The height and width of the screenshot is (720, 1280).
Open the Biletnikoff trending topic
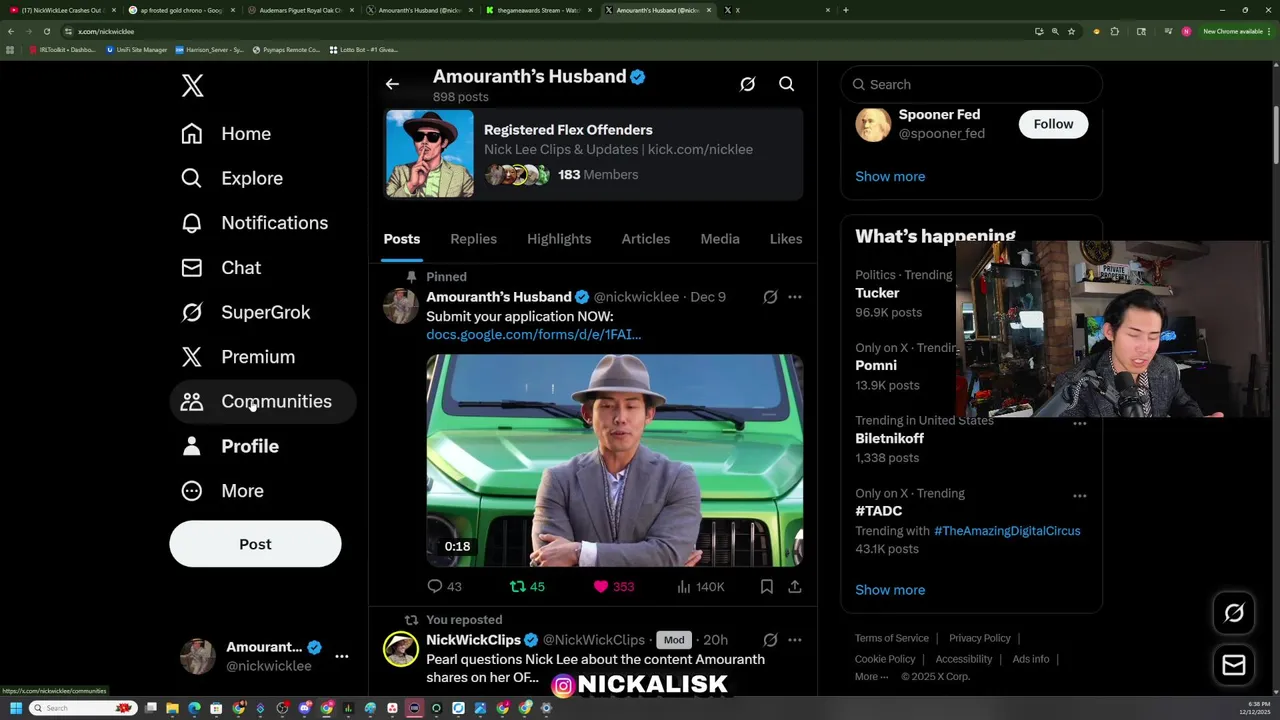[889, 439]
